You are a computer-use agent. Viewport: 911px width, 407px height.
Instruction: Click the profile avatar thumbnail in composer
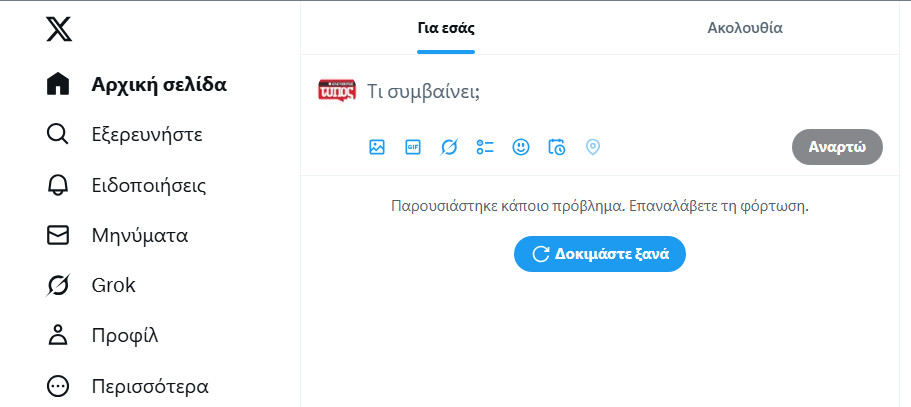337,90
